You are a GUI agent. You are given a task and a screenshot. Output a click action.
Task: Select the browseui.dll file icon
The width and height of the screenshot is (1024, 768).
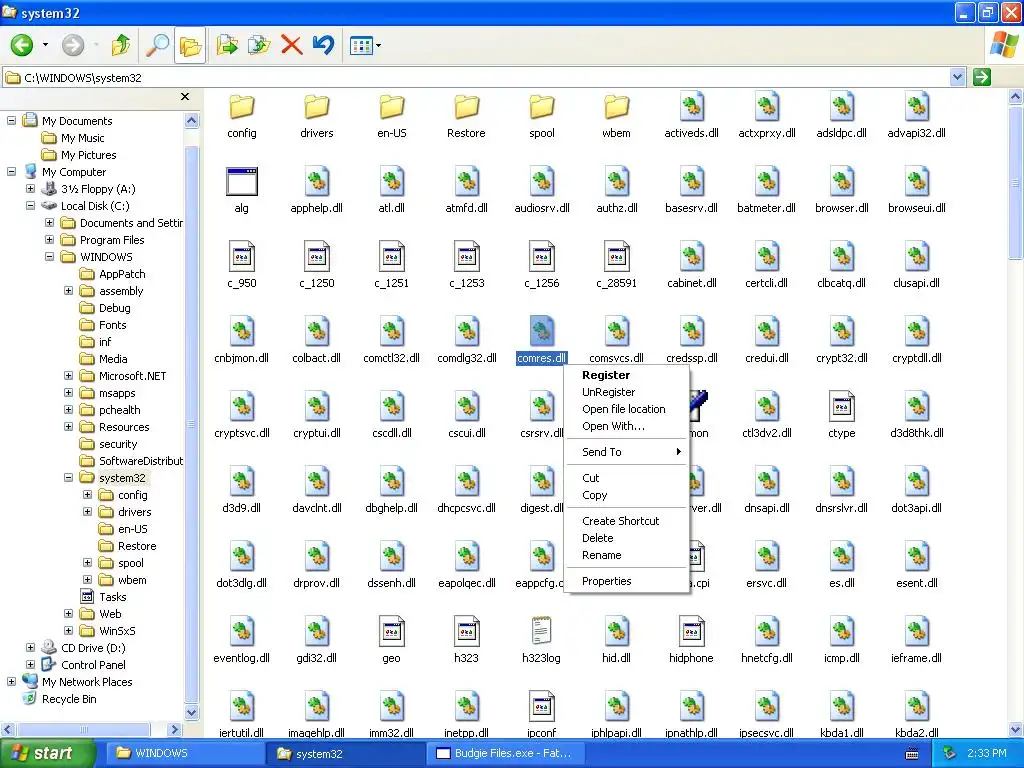916,182
